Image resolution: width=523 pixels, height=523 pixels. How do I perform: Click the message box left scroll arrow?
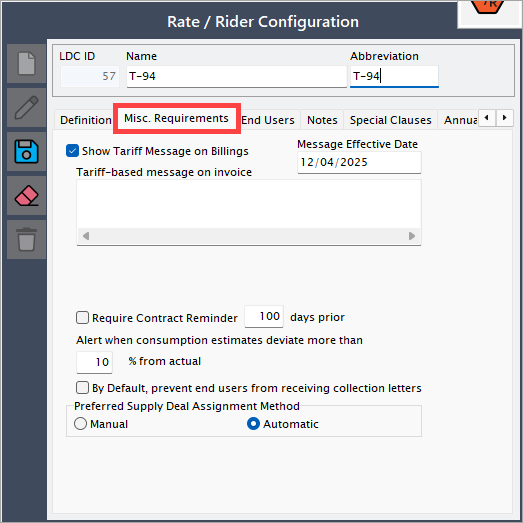86,236
